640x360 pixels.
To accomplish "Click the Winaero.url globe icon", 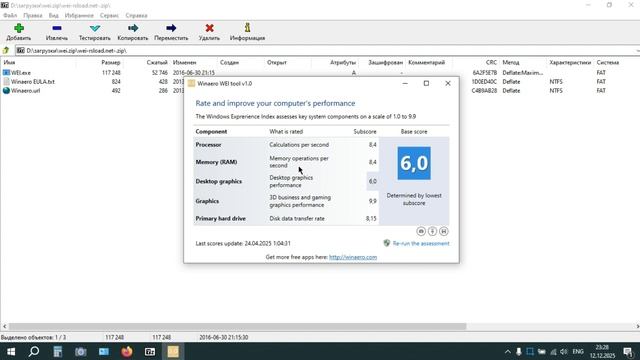I will coord(6,91).
